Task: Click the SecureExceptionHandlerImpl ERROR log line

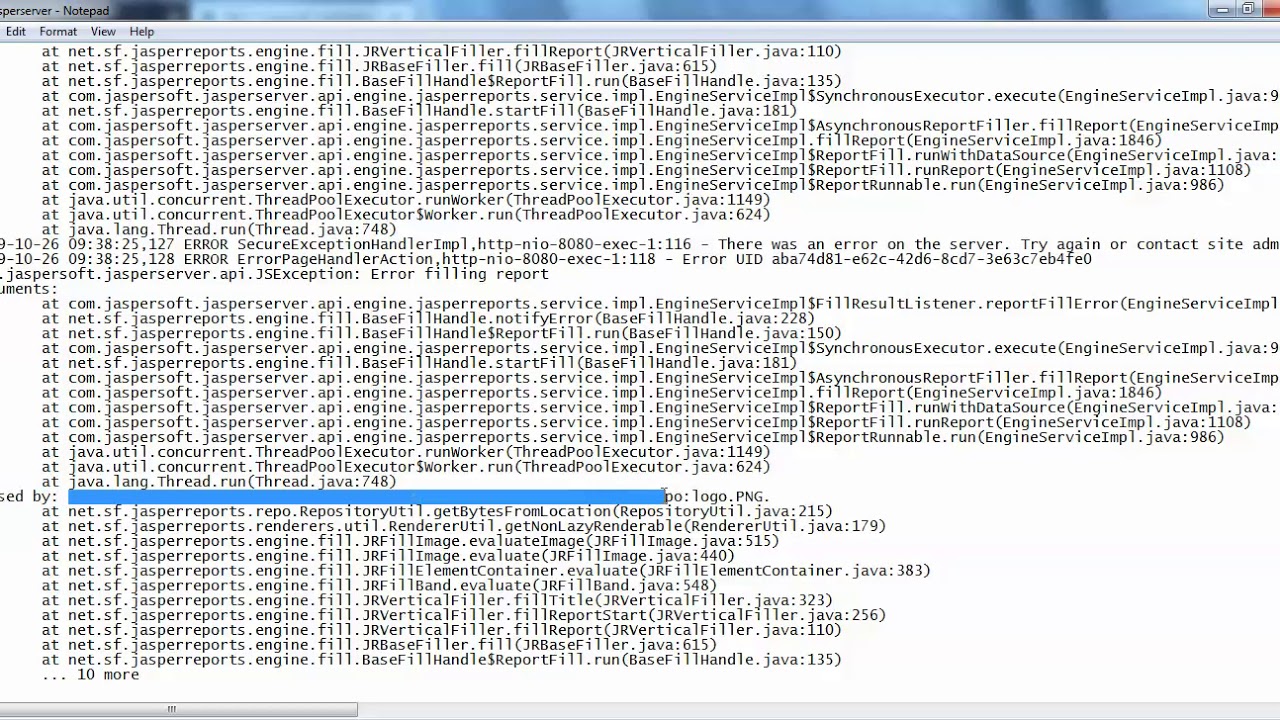Action: click(640, 244)
